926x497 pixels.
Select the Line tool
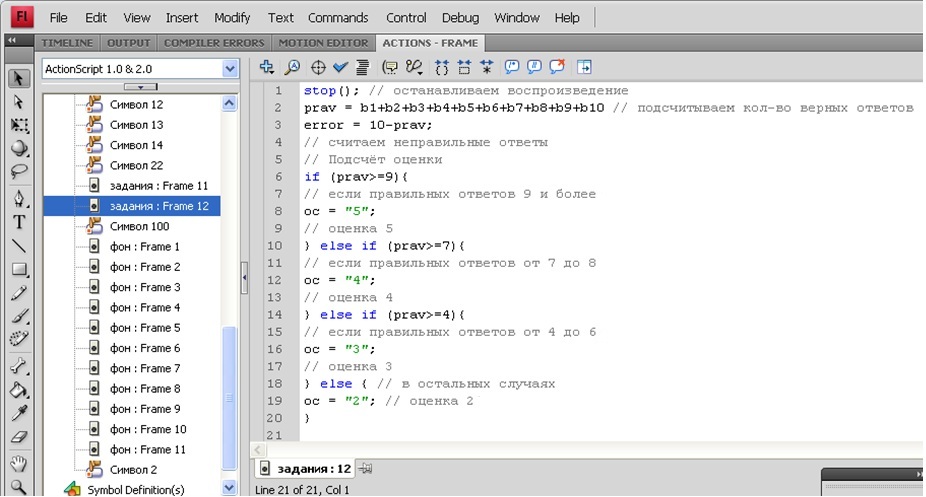19,246
